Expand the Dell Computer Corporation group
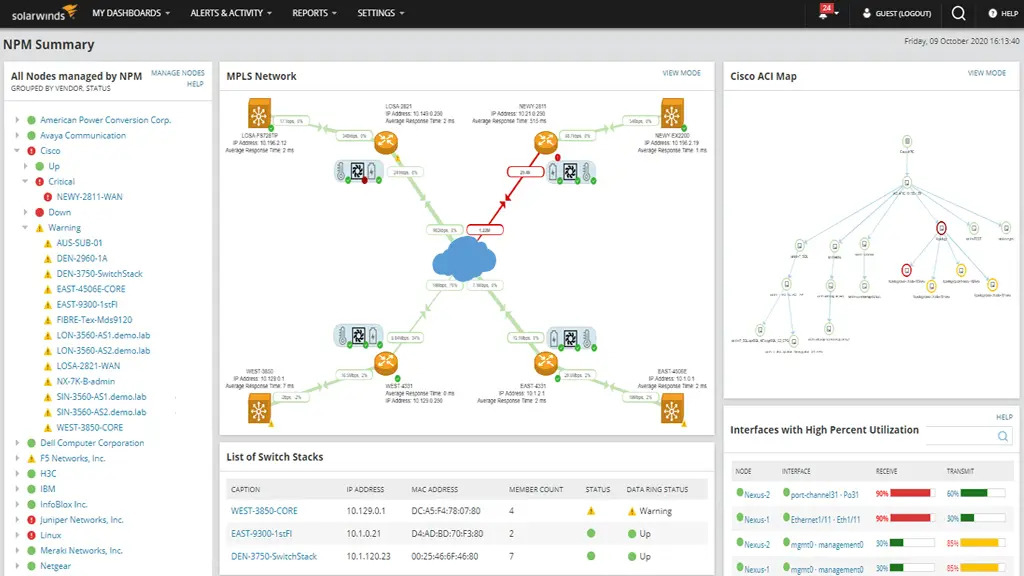The width and height of the screenshot is (1024, 576). (x=16, y=442)
